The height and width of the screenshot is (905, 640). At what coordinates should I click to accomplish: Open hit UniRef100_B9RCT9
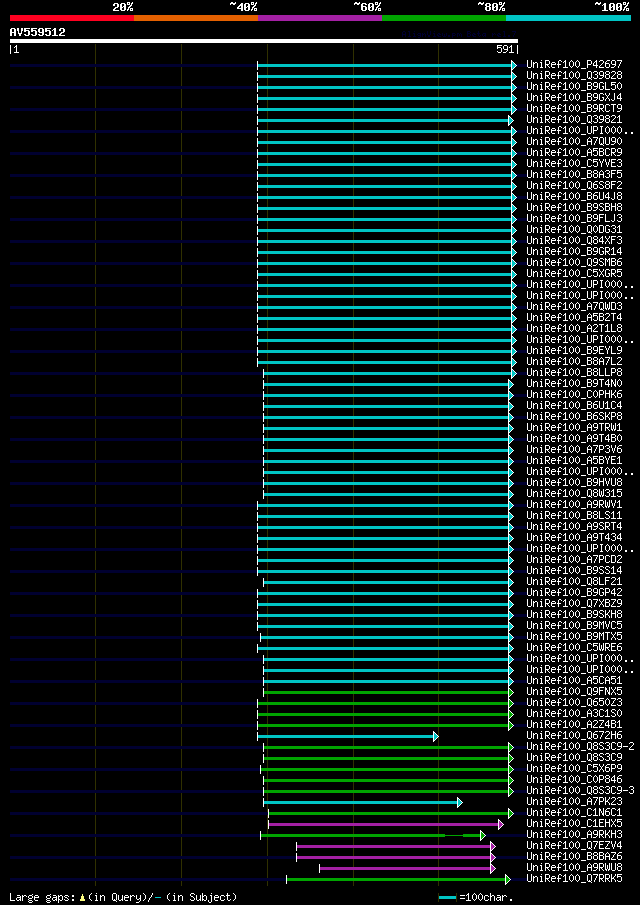pos(574,109)
